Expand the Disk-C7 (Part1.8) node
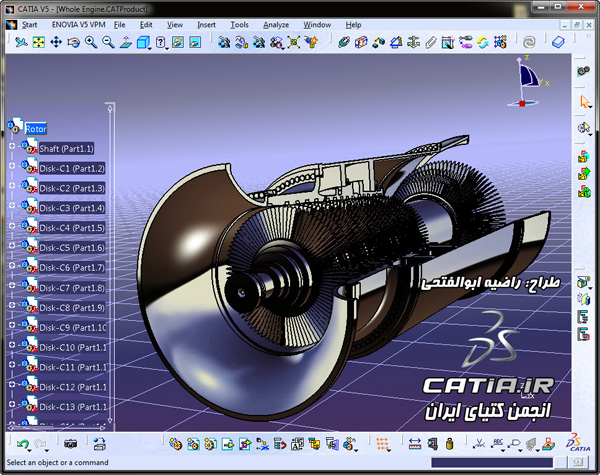This screenshot has height=475, width=600. pos(12,285)
